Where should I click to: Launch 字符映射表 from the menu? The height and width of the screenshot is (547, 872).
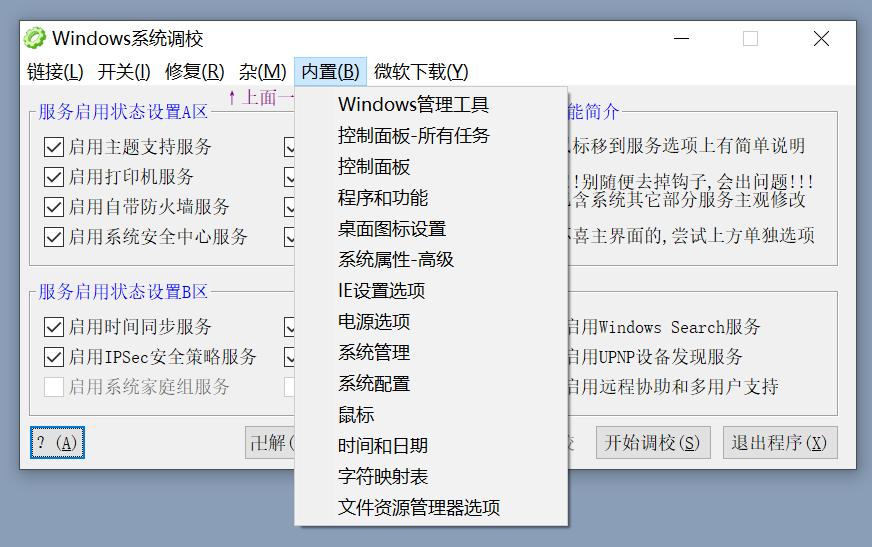point(431,476)
